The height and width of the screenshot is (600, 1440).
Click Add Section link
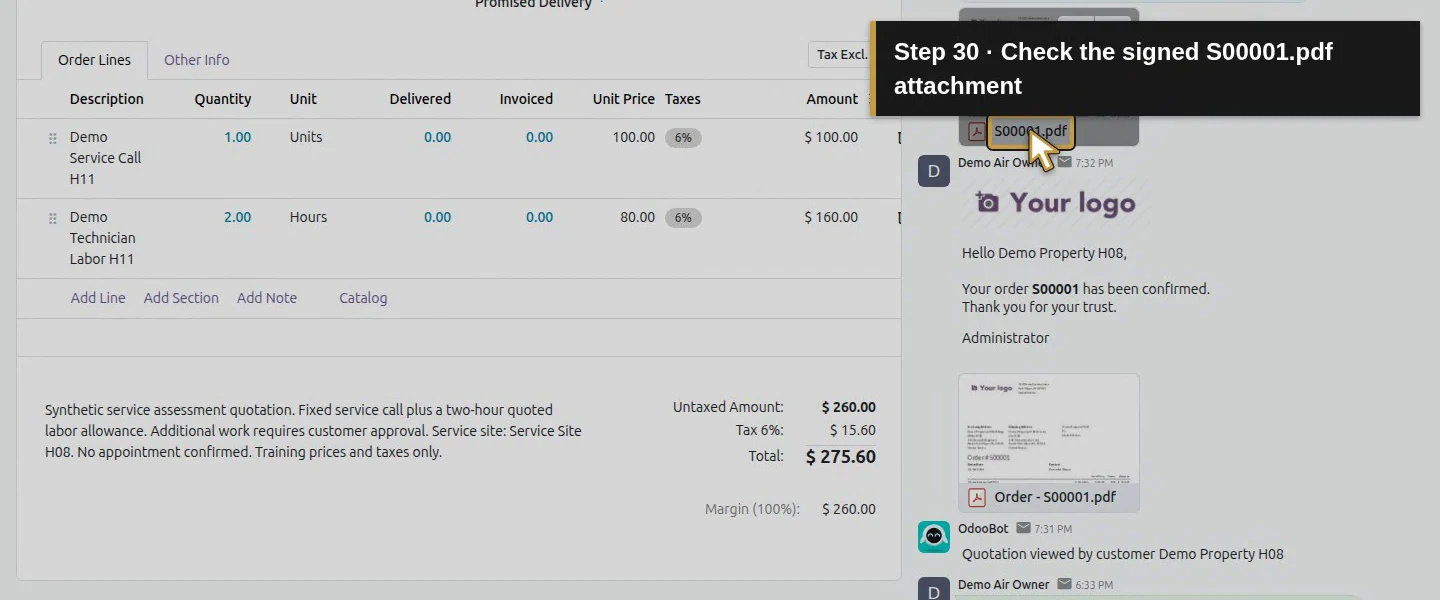click(x=181, y=298)
